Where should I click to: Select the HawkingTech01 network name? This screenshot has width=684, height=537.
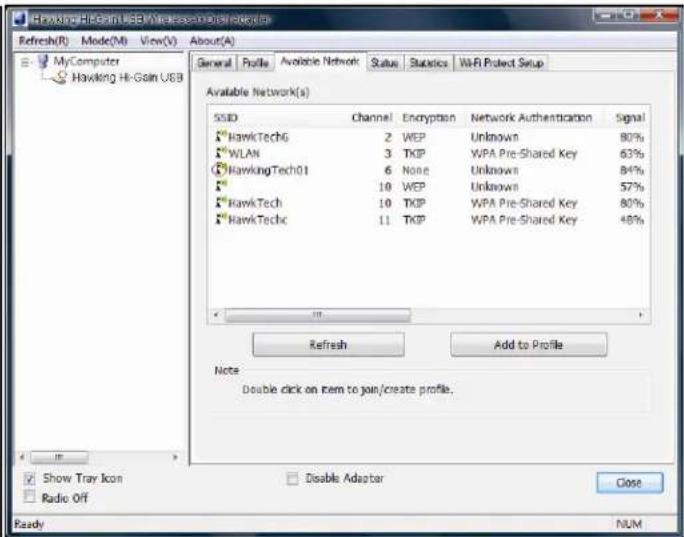point(268,170)
